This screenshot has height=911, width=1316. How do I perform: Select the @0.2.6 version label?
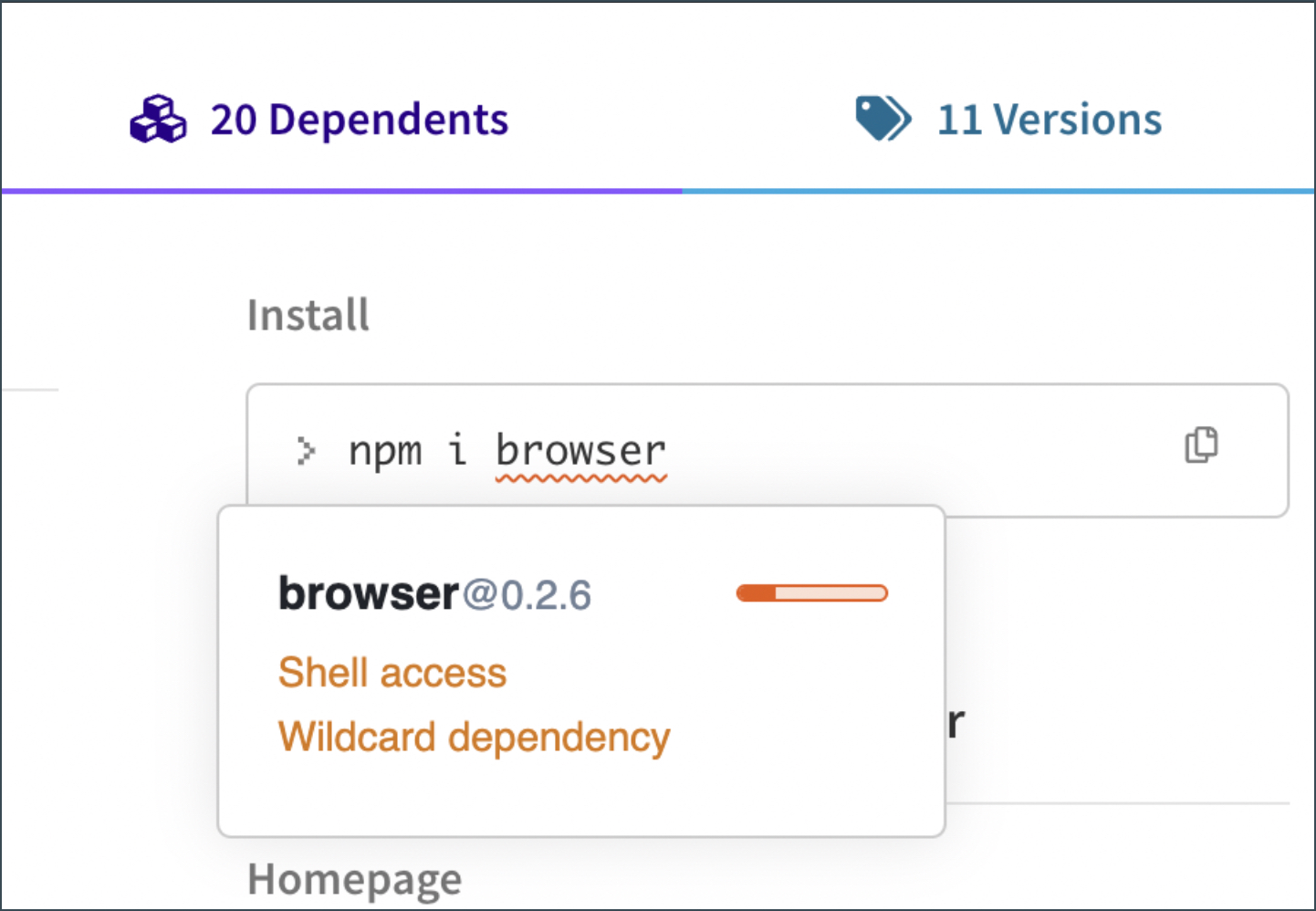pyautogui.click(x=527, y=595)
